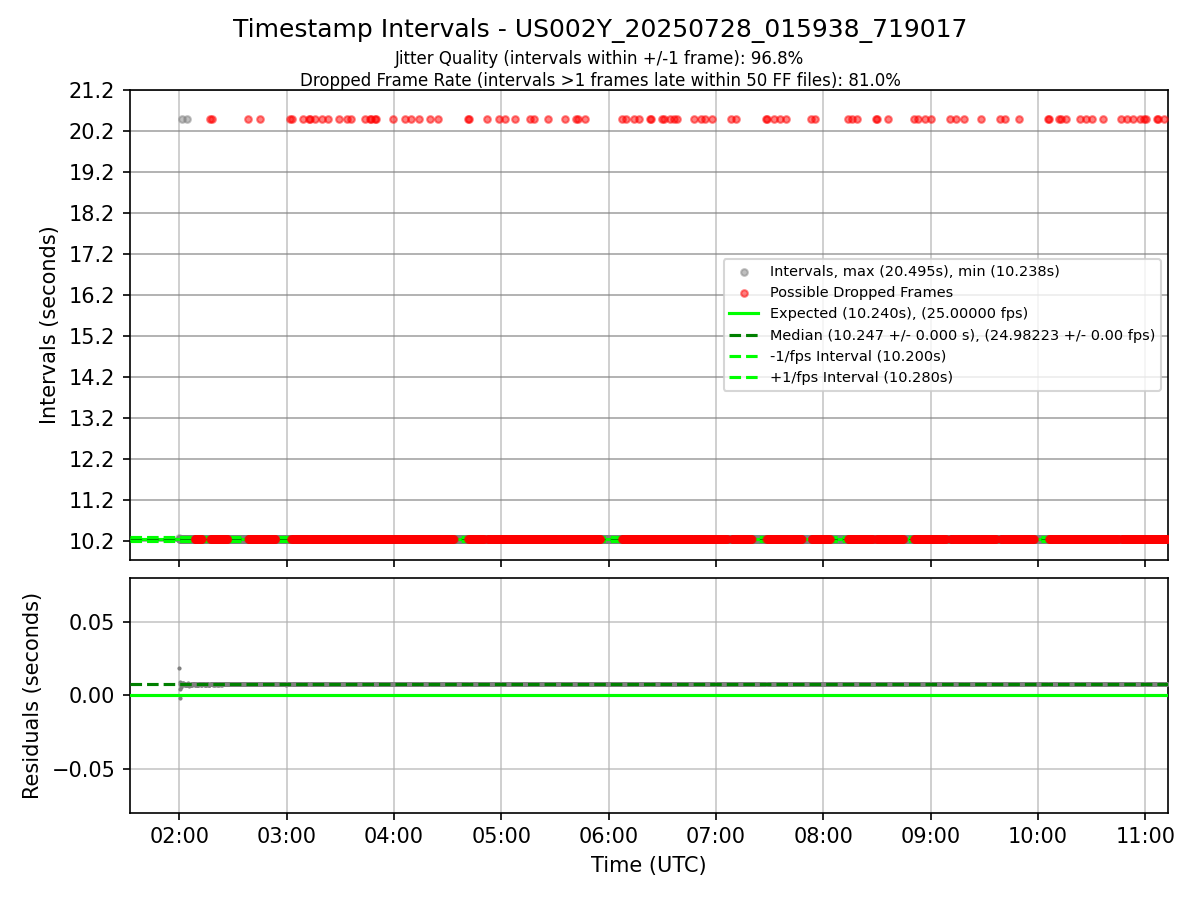
Task: Click the outlier residual dot above the line at 02:00
Action: coord(179,668)
